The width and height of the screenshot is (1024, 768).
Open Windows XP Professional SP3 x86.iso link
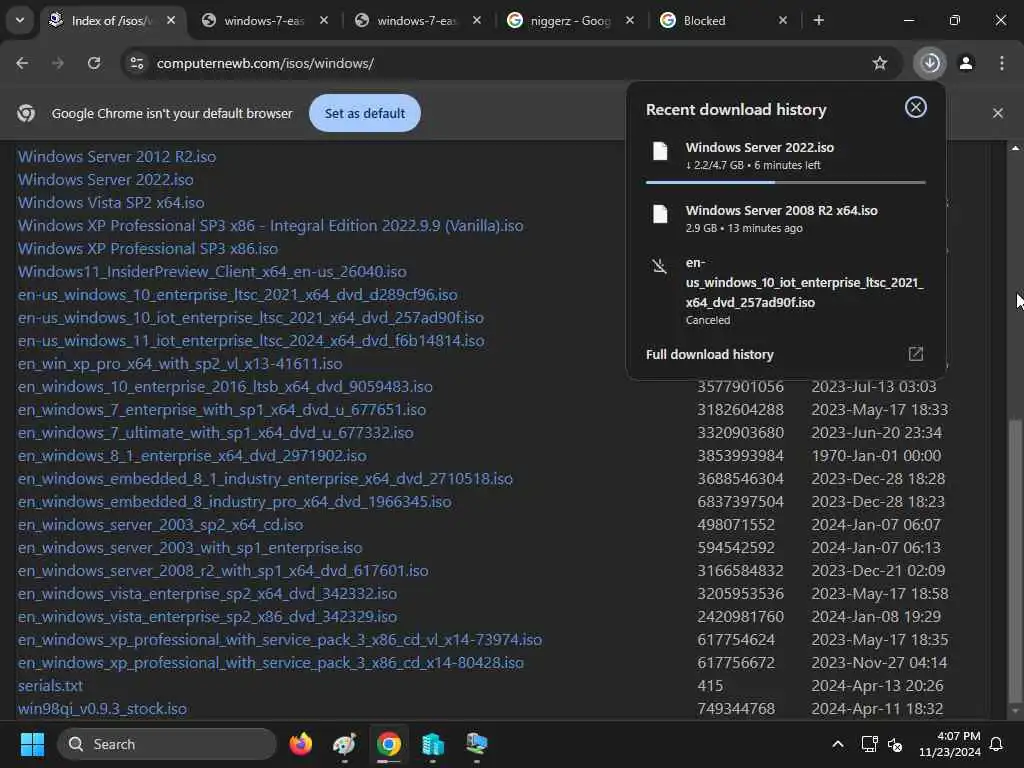tap(148, 249)
